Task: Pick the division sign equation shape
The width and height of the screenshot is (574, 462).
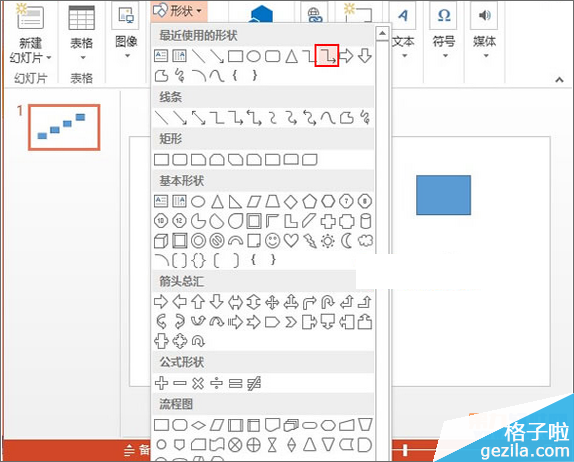Action: coord(216,383)
